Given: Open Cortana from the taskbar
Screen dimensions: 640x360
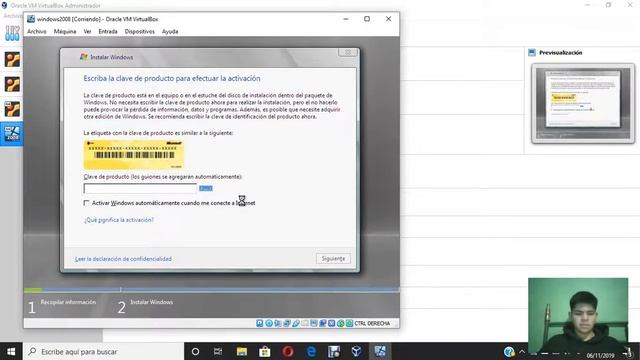Looking at the screenshot, I should click(195, 351).
